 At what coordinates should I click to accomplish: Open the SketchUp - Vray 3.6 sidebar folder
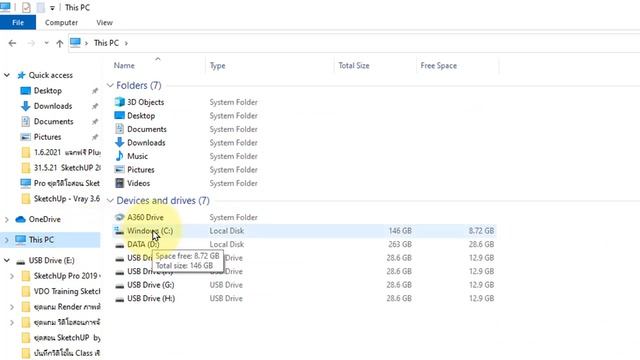click(67, 199)
